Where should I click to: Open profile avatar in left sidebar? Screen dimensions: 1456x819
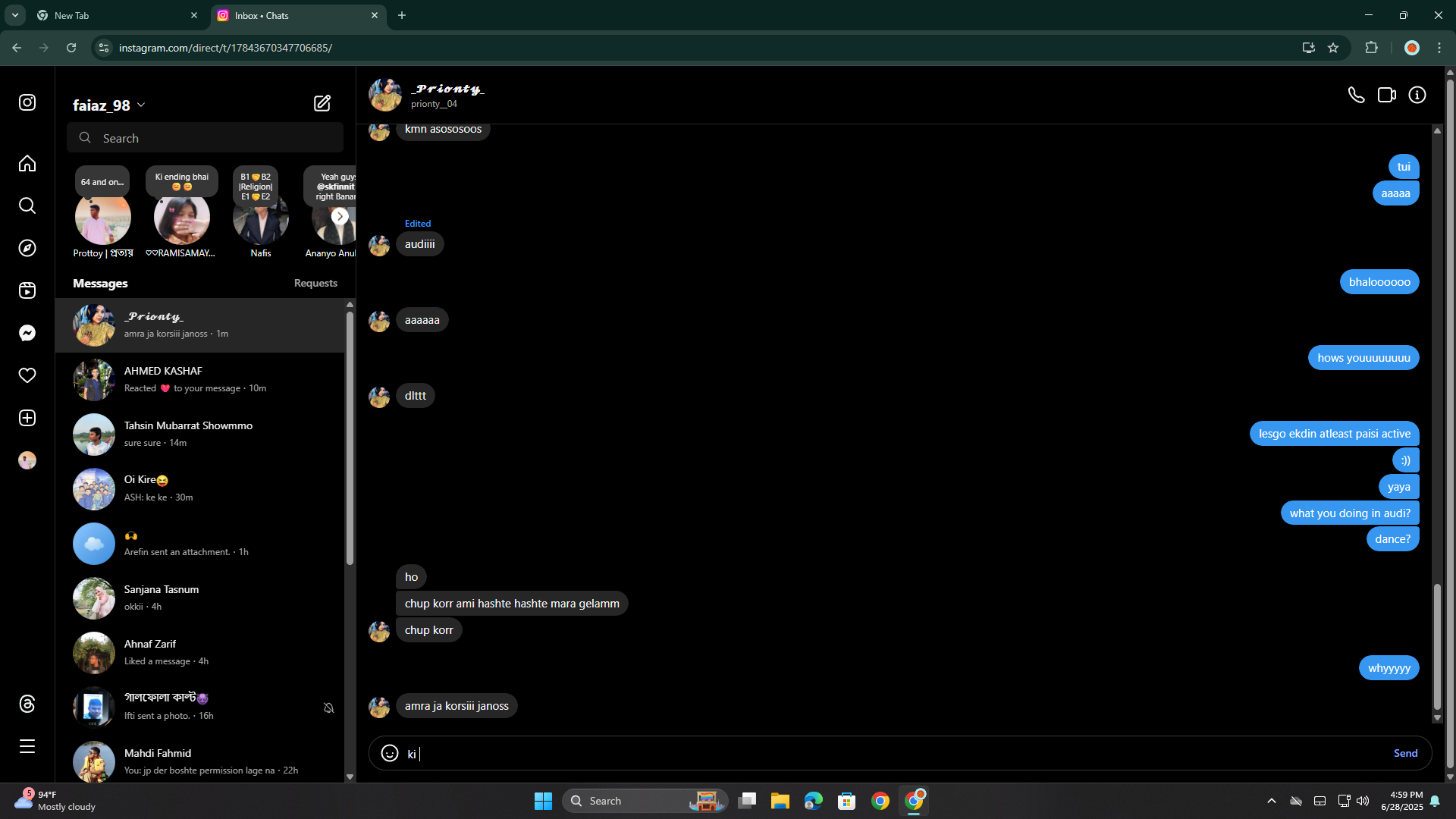click(x=27, y=460)
